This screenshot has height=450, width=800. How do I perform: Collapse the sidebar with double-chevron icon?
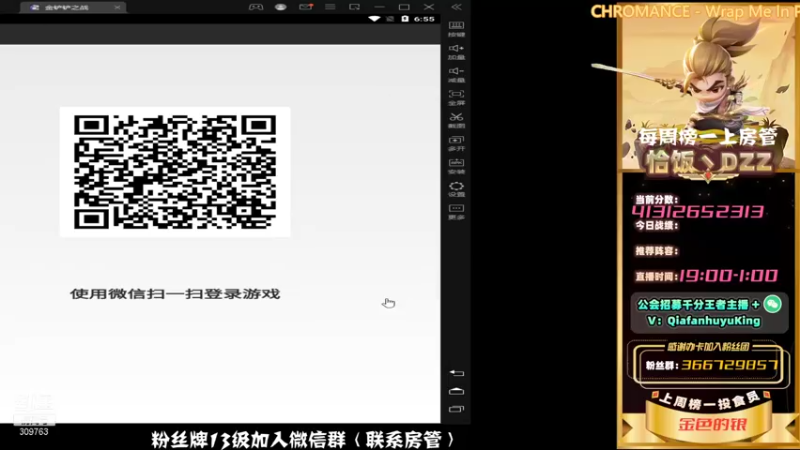pyautogui.click(x=456, y=7)
